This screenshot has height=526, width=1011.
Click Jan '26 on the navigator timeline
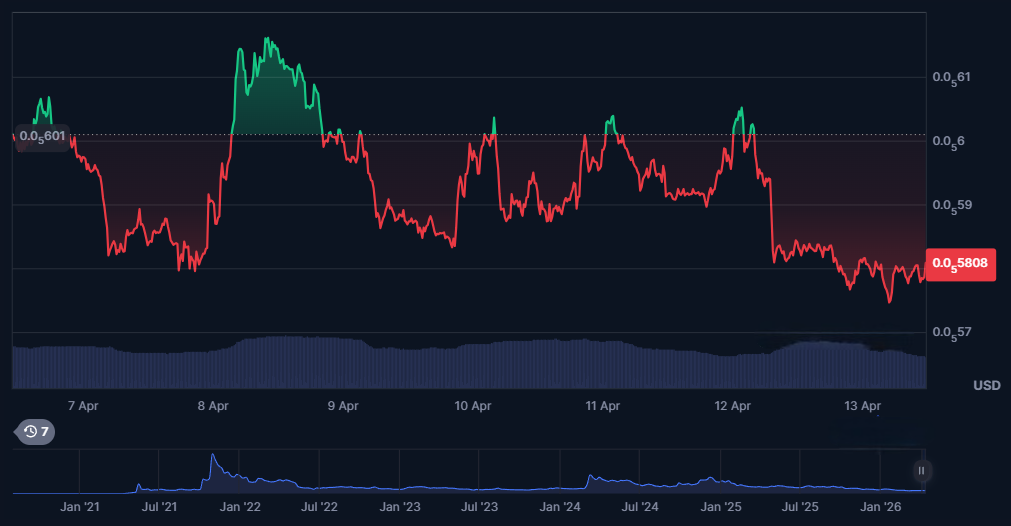coord(880,508)
